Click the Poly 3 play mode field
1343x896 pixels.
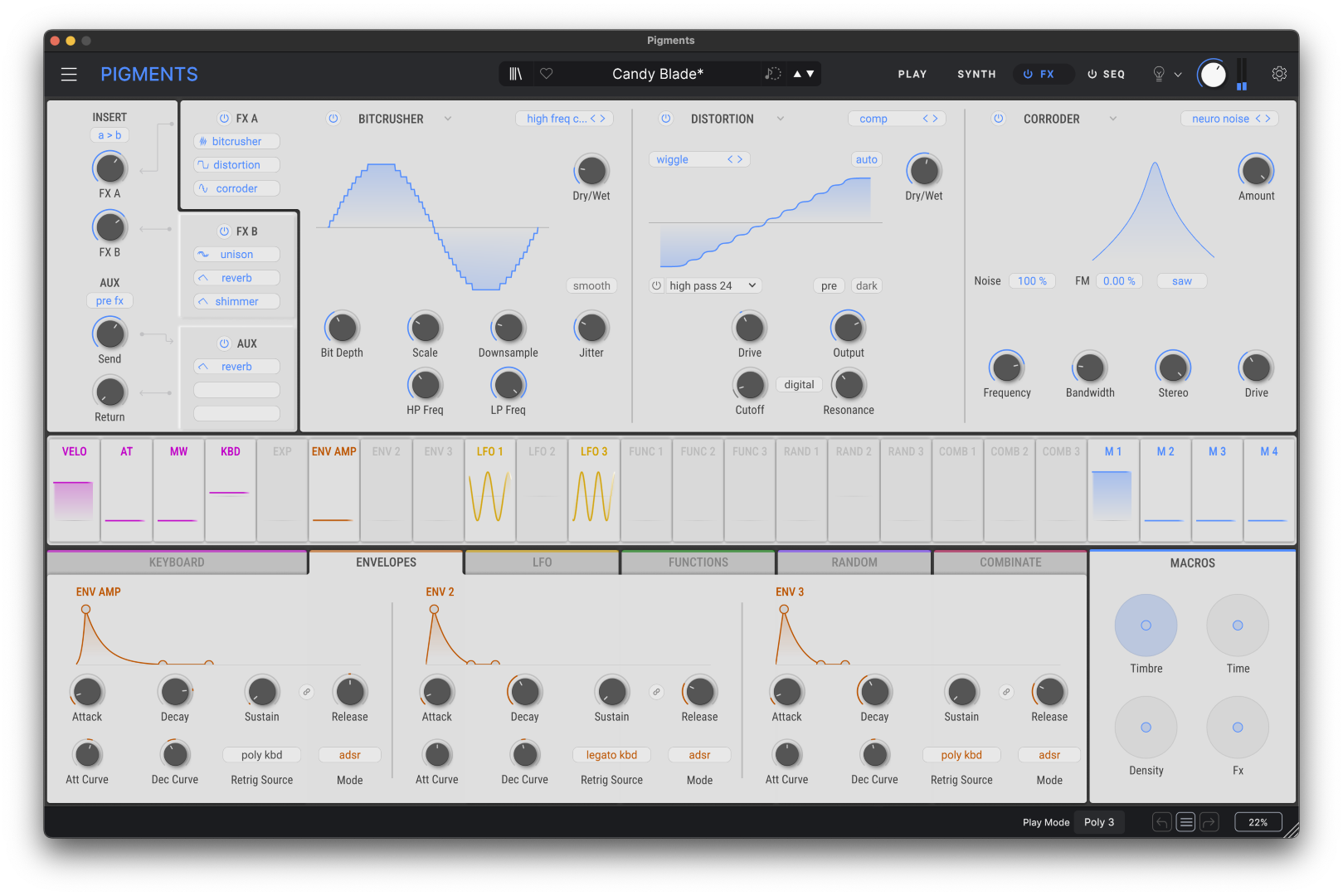[1099, 822]
